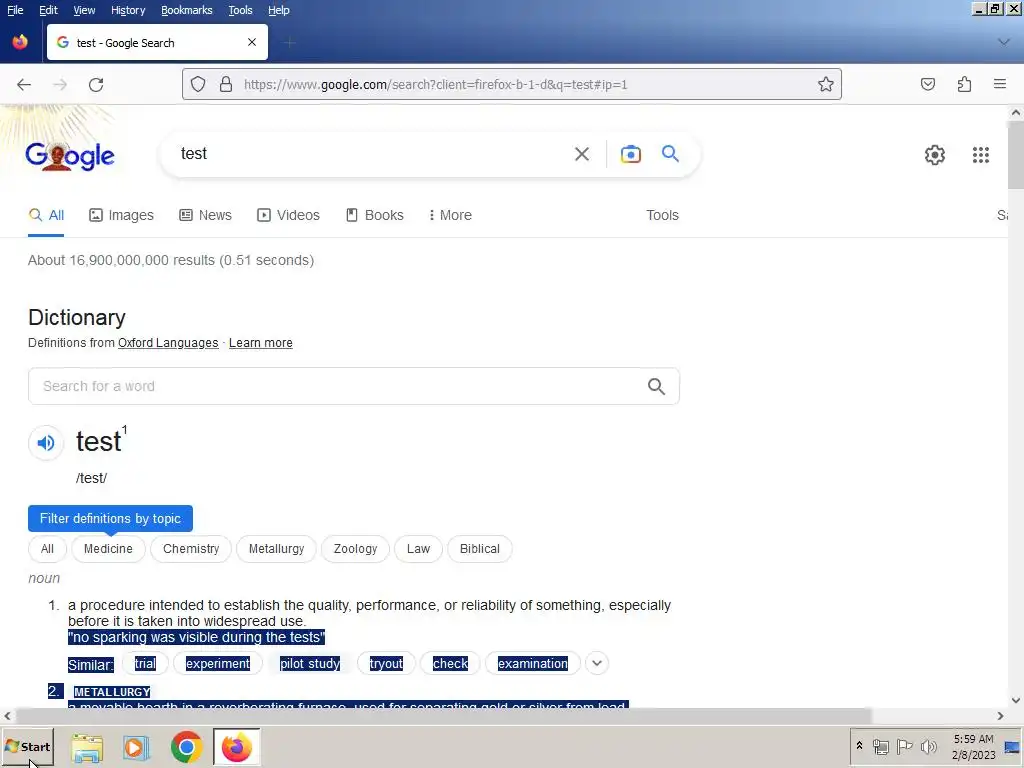Screen dimensions: 1024x768
Task: Click the similar word experiment
Action: pos(217,664)
